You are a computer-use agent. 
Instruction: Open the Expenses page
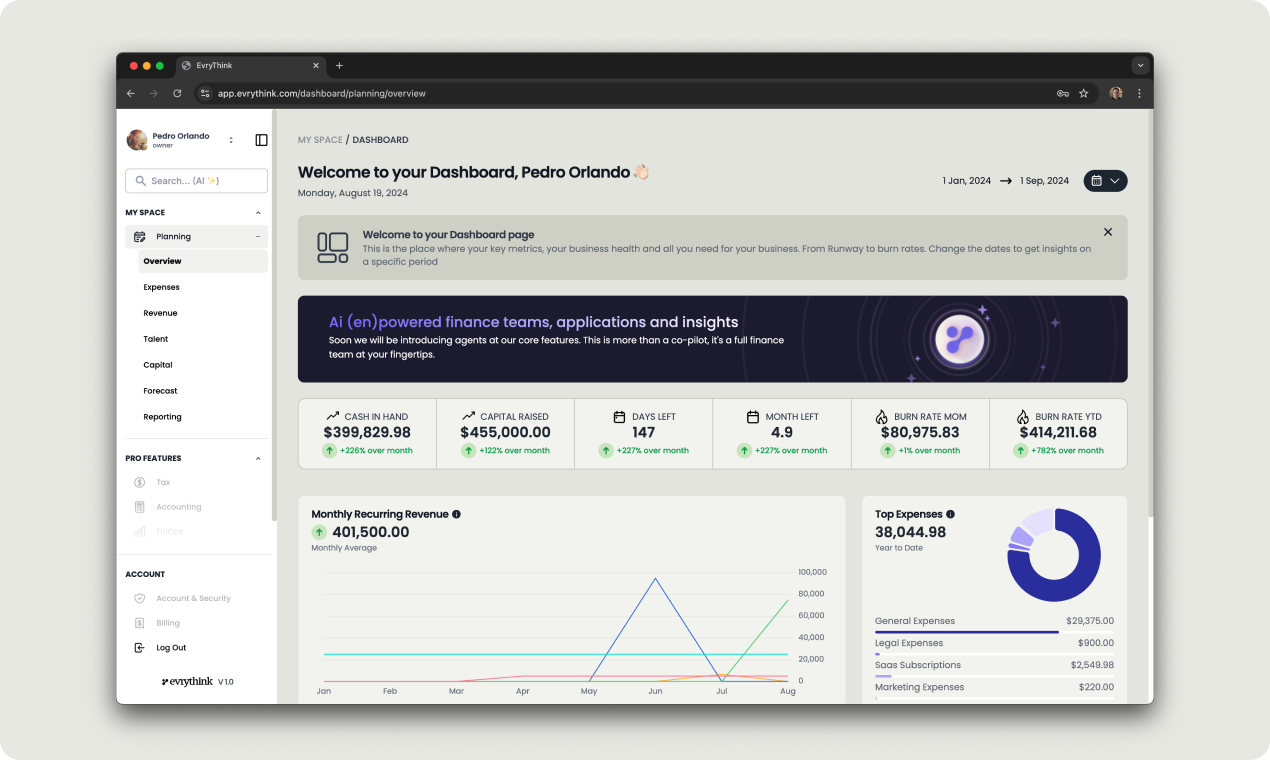point(161,287)
